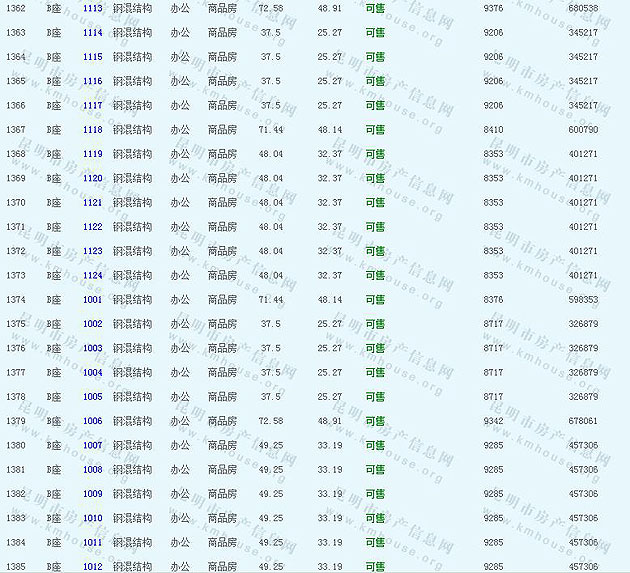Select the 可售 status for row 1374
This screenshot has width=630, height=573.
point(375,300)
